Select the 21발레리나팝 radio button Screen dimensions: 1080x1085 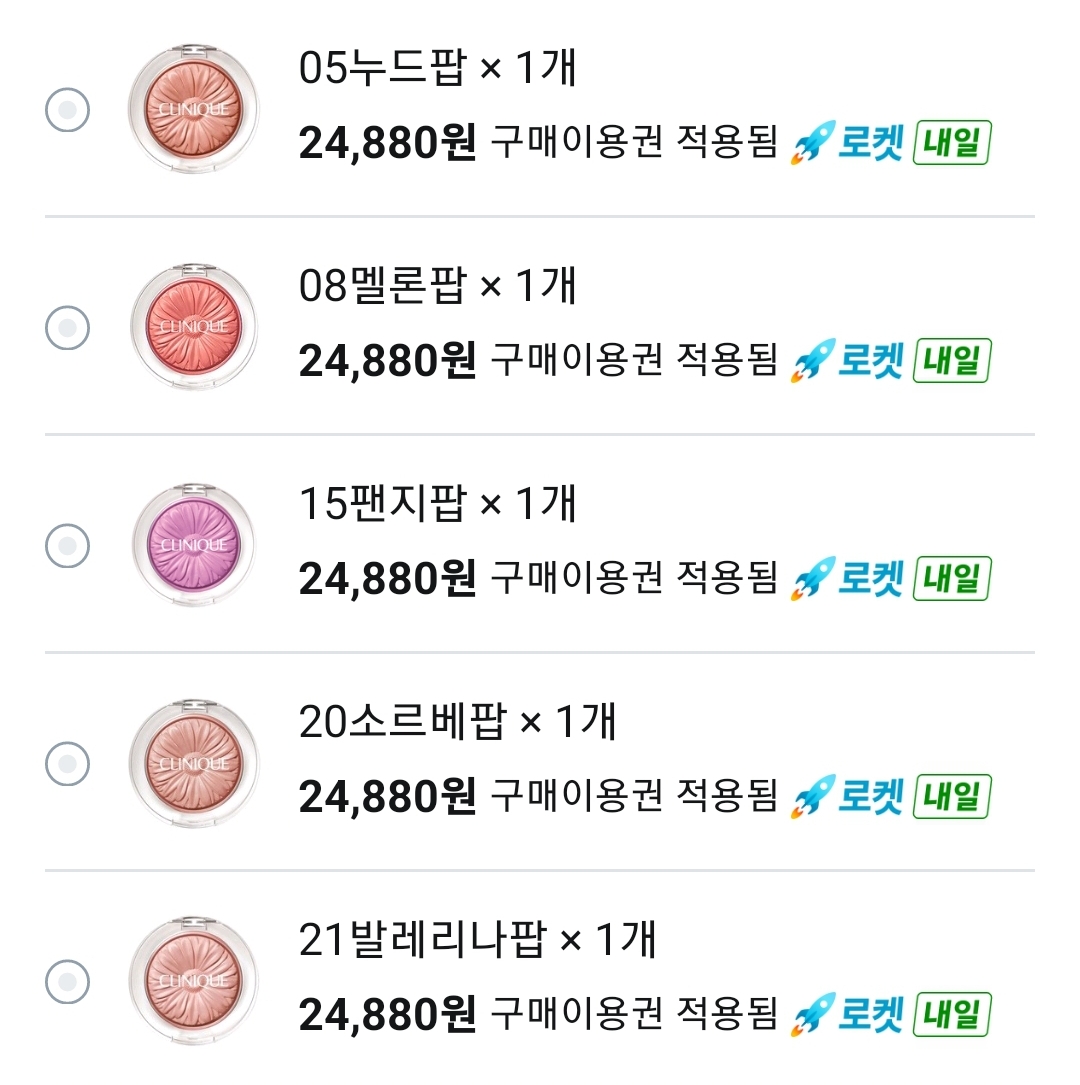click(x=68, y=980)
